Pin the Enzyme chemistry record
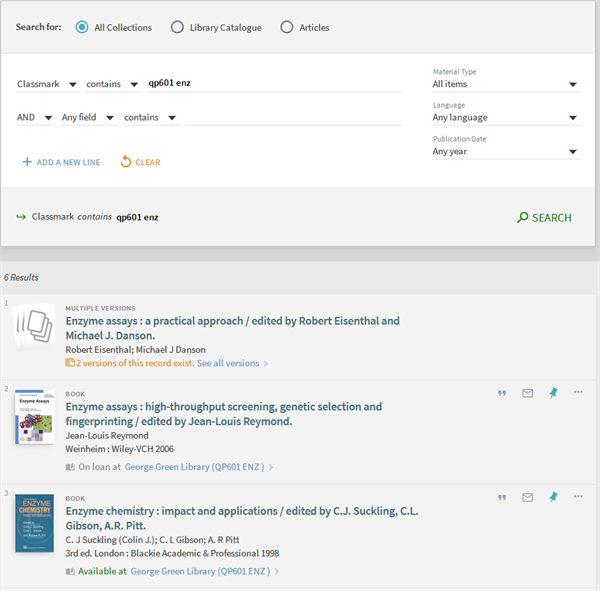This screenshot has width=600, height=591. (553, 497)
